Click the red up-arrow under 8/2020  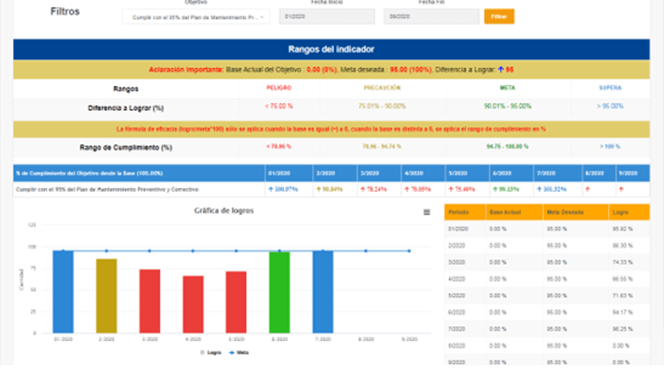pyautogui.click(x=587, y=189)
